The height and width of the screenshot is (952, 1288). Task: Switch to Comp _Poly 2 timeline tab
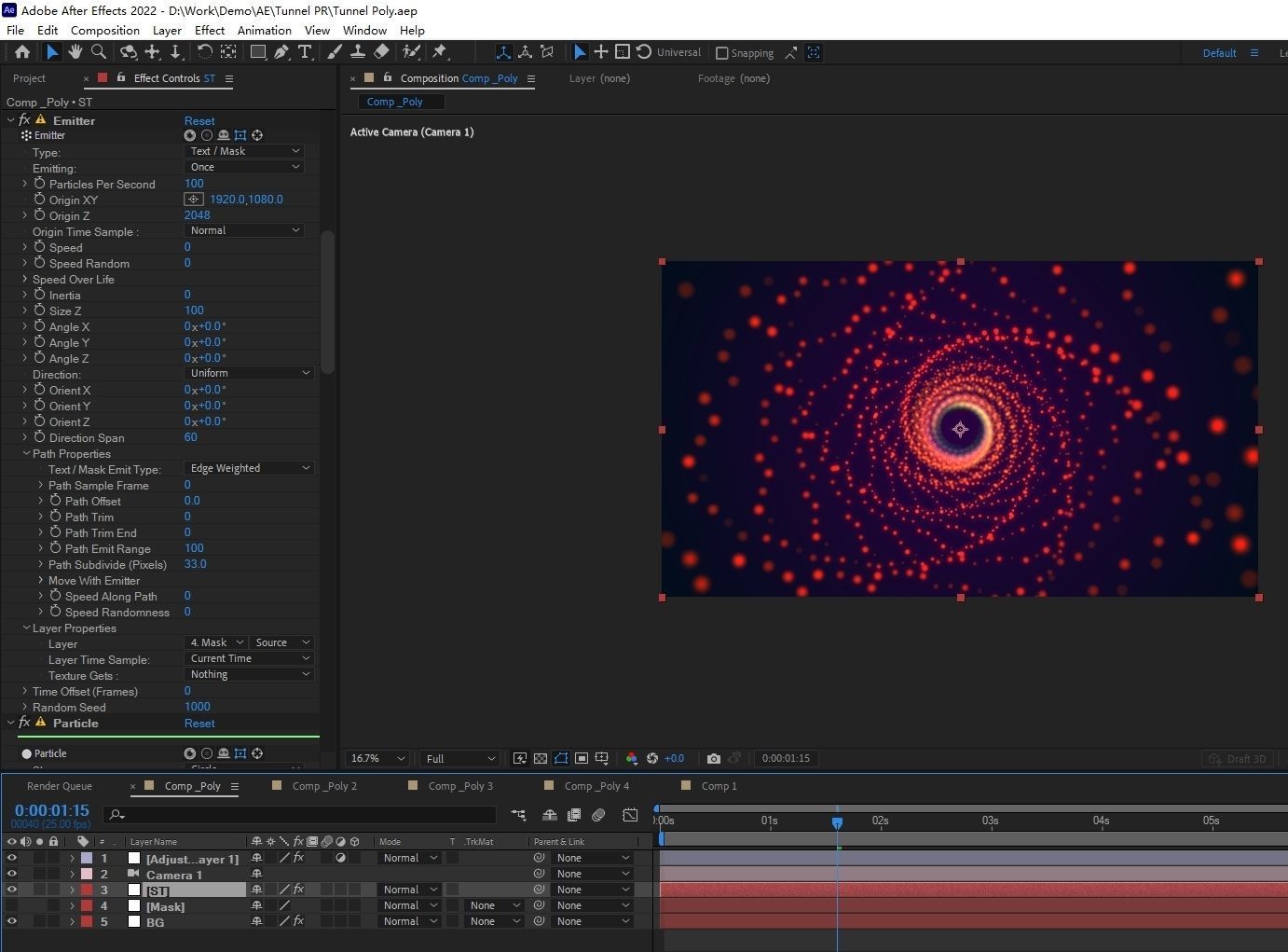[x=324, y=786]
